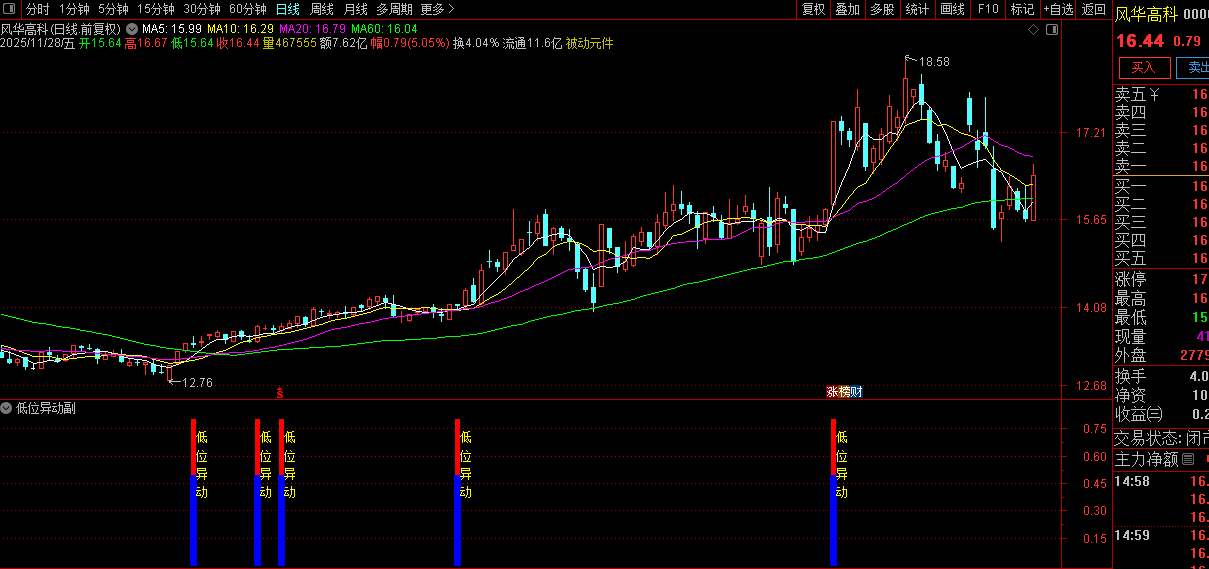Screen dimensions: 1209x569
Task: Click the MA20: 16.79 indicator label
Action: pos(312,30)
